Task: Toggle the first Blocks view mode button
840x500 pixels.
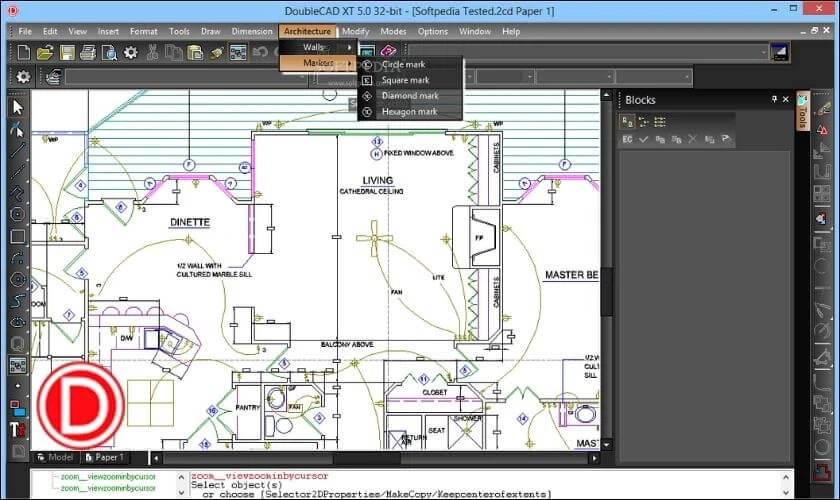Action: point(627,122)
